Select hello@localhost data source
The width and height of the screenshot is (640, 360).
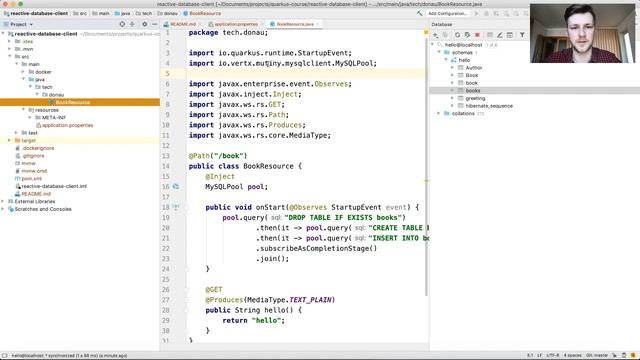[463, 45]
